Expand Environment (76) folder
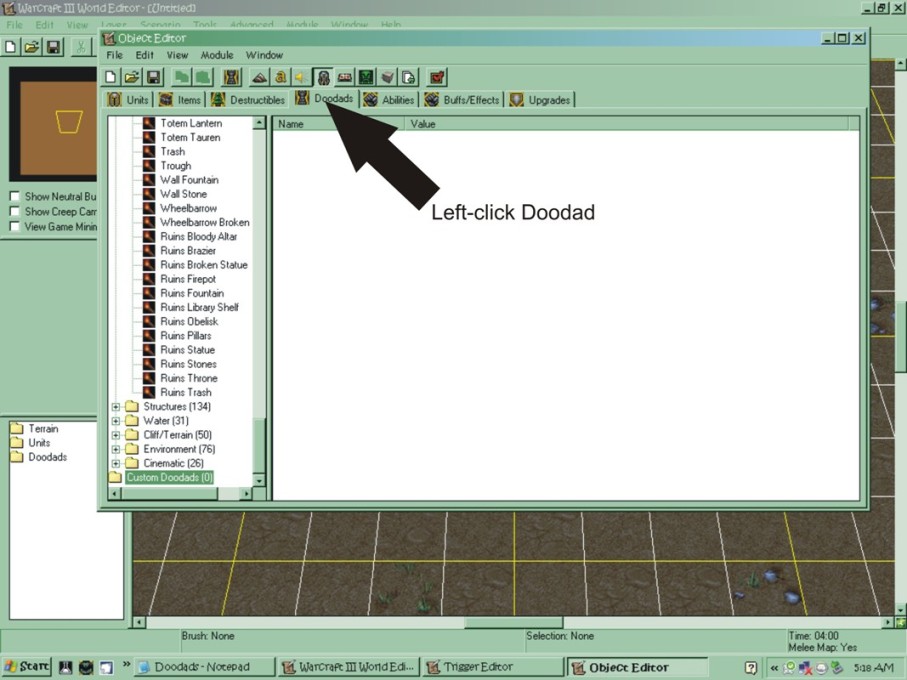The image size is (907, 680). pyautogui.click(x=116, y=449)
